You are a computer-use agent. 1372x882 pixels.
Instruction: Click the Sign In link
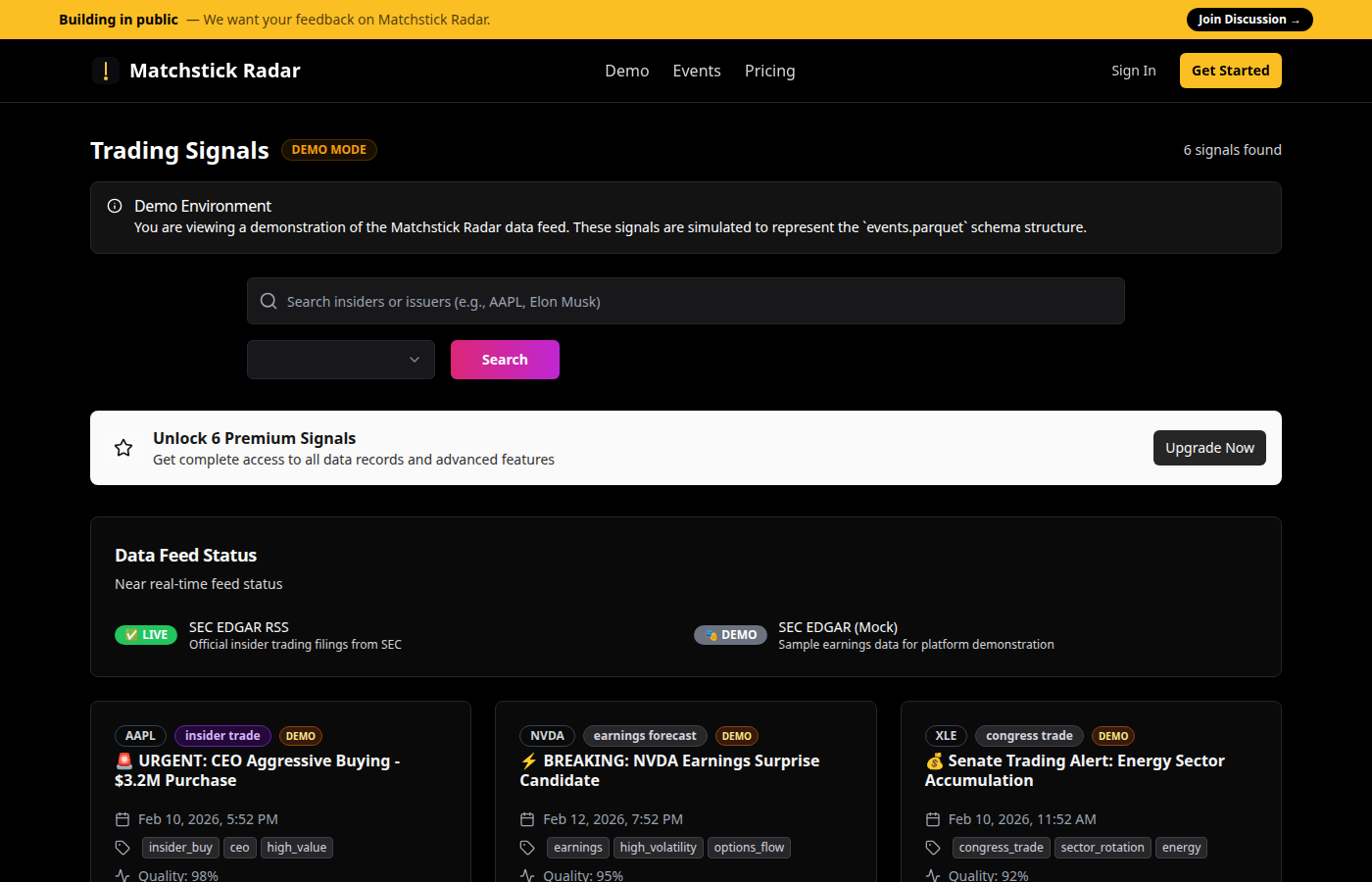[x=1133, y=71]
